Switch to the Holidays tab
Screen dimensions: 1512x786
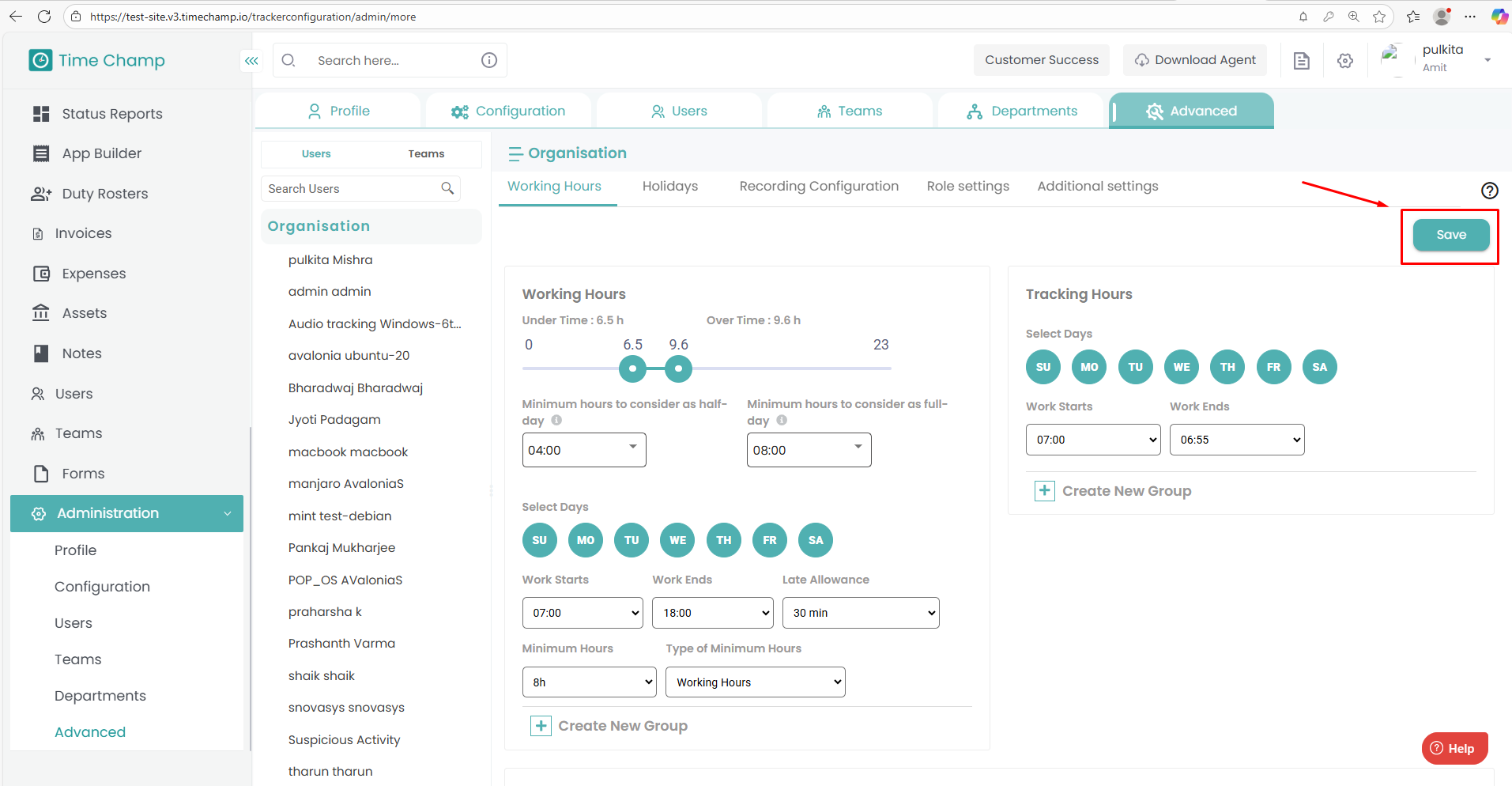[669, 187]
